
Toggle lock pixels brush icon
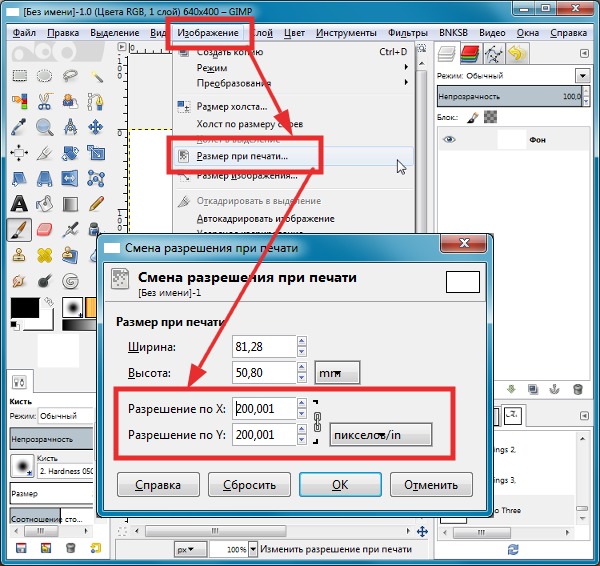pyautogui.click(x=473, y=117)
